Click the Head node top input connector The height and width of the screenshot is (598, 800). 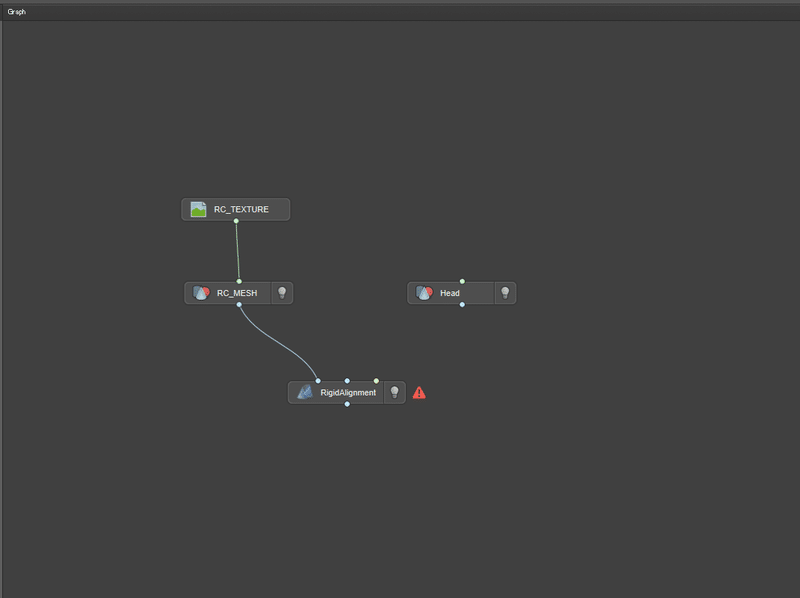tap(462, 281)
